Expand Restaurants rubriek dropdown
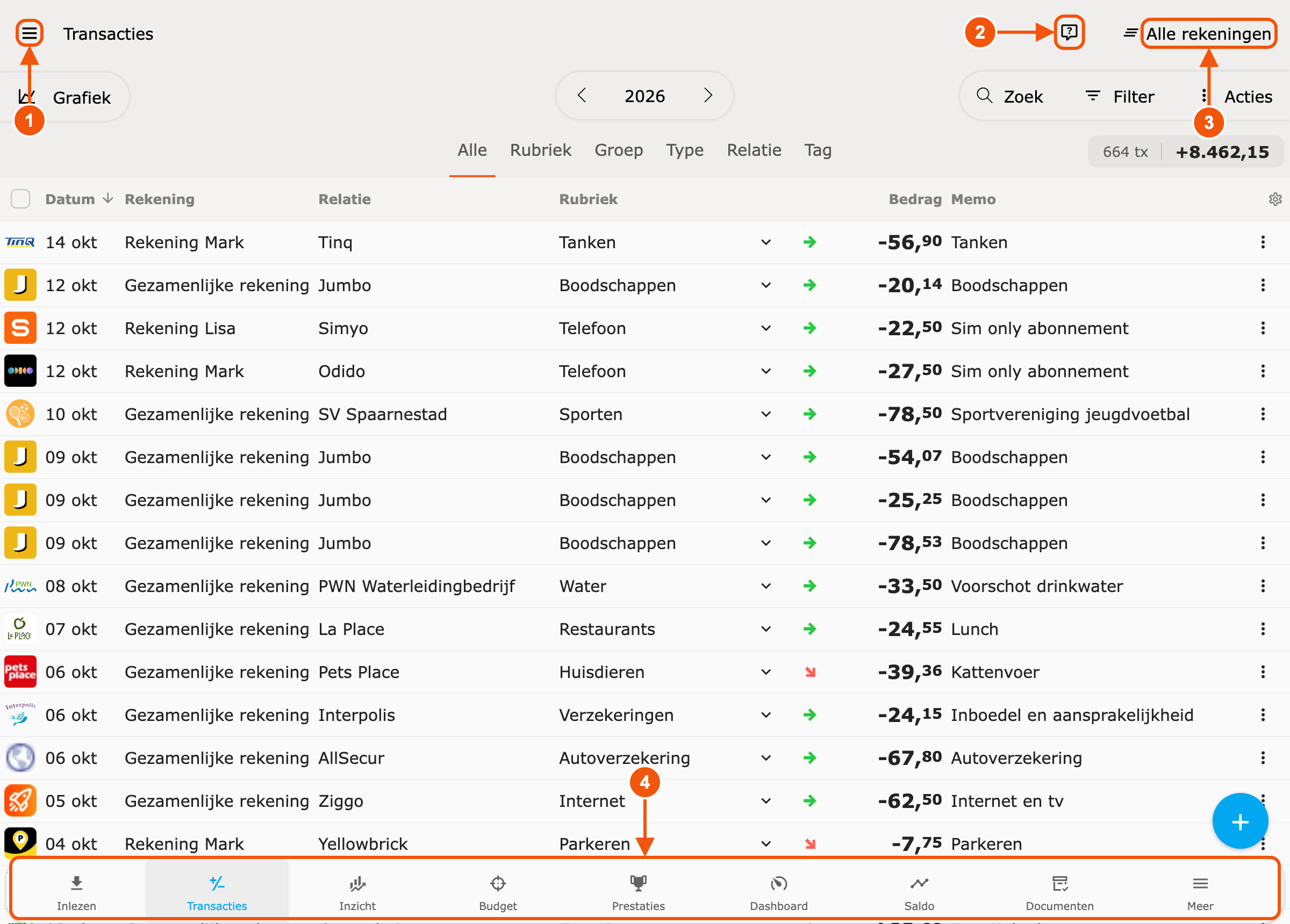Image resolution: width=1290 pixels, height=924 pixels. tap(765, 629)
